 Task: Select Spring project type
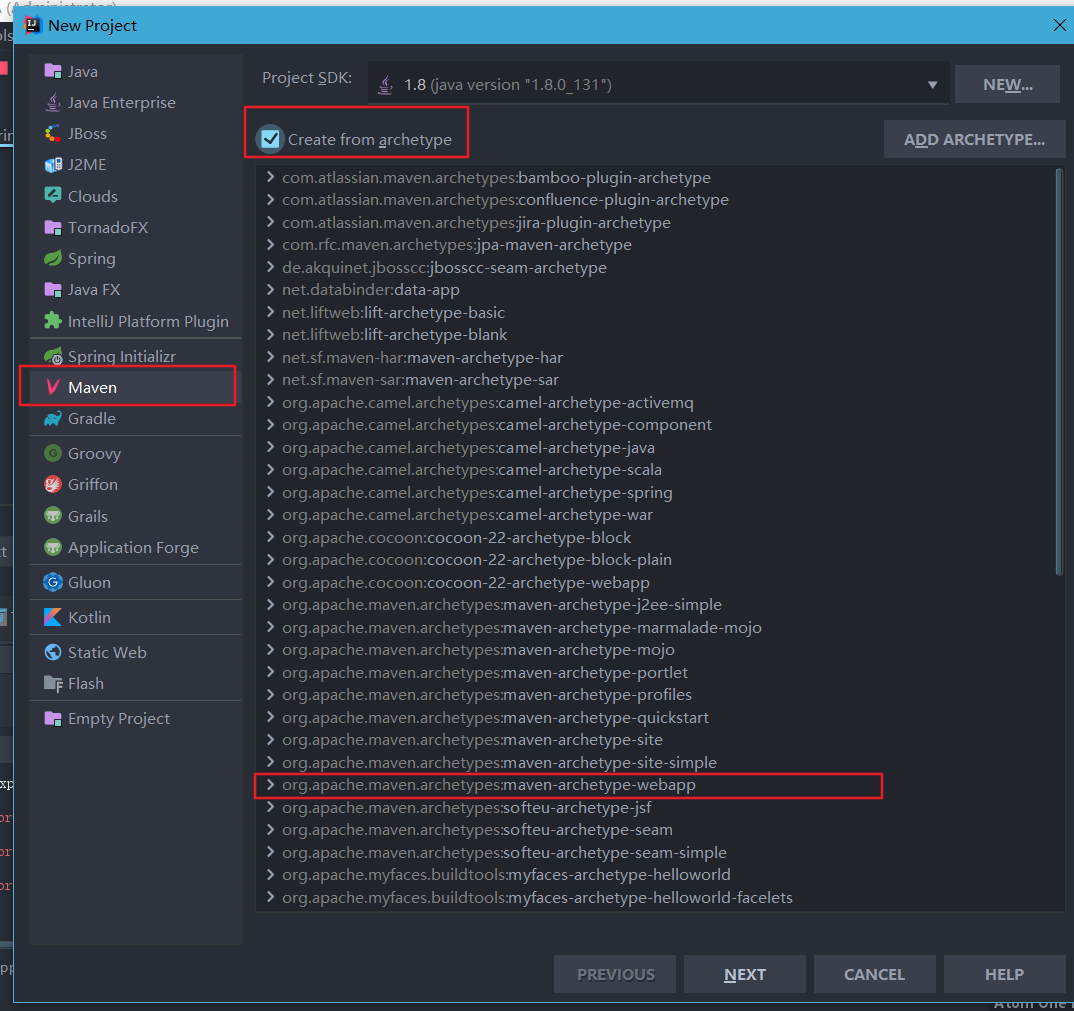click(136, 258)
